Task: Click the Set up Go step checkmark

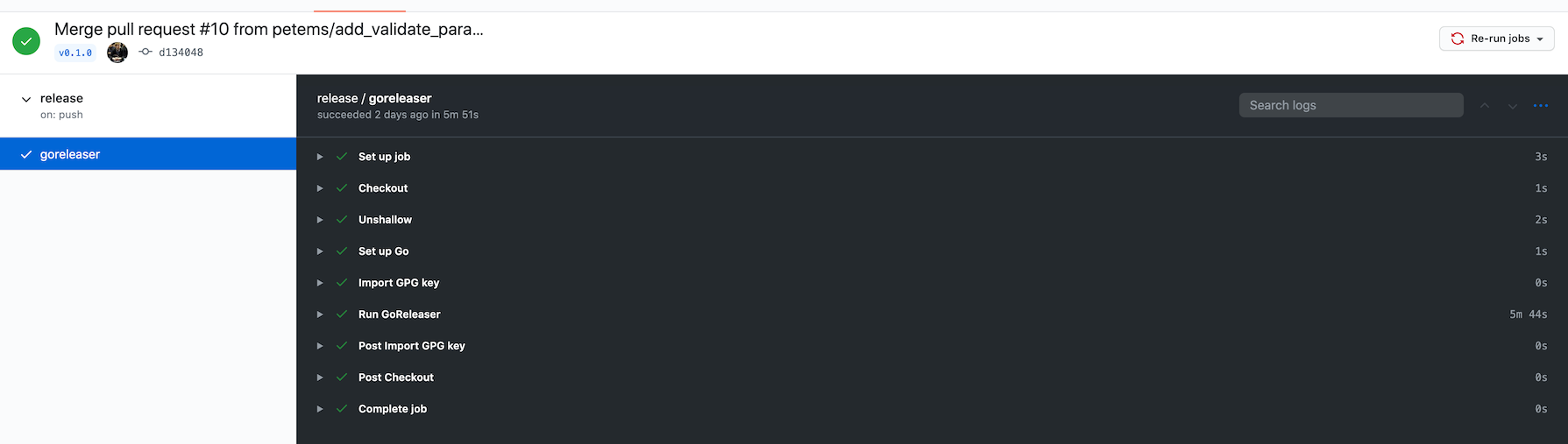Action: pyautogui.click(x=342, y=251)
